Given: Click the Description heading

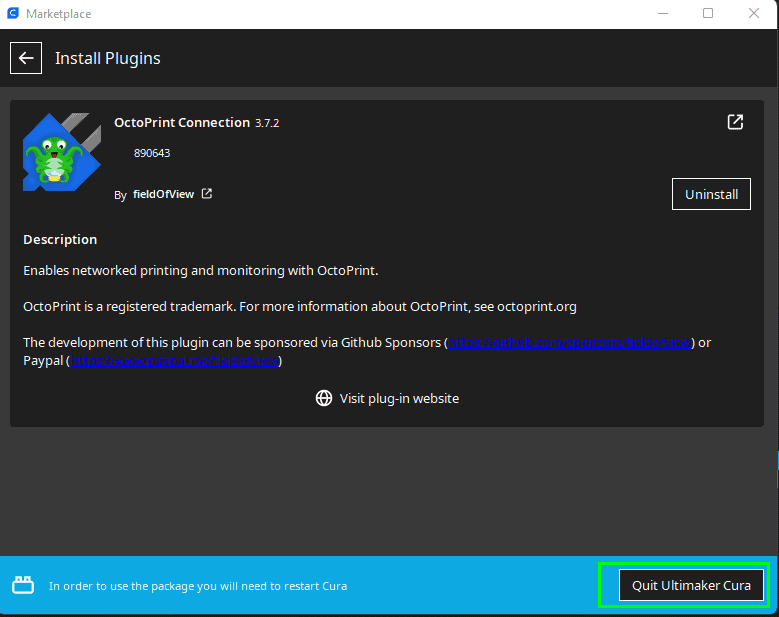Looking at the screenshot, I should click(x=60, y=239).
